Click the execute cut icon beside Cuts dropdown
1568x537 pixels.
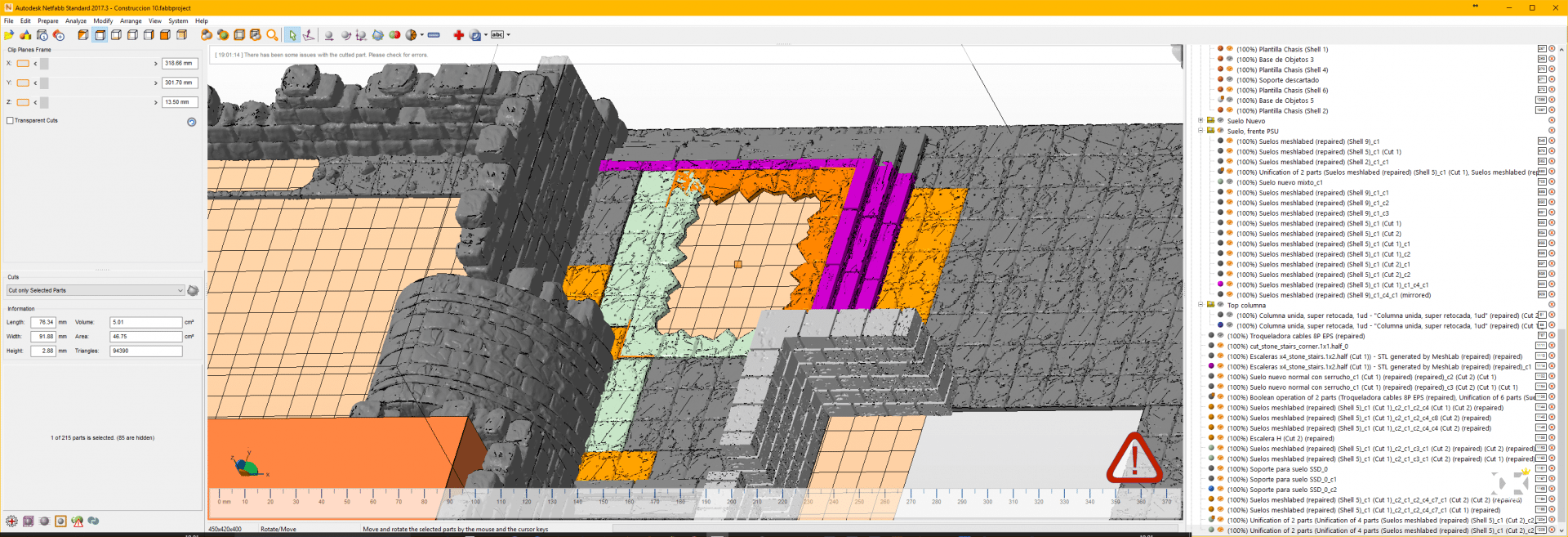click(193, 291)
